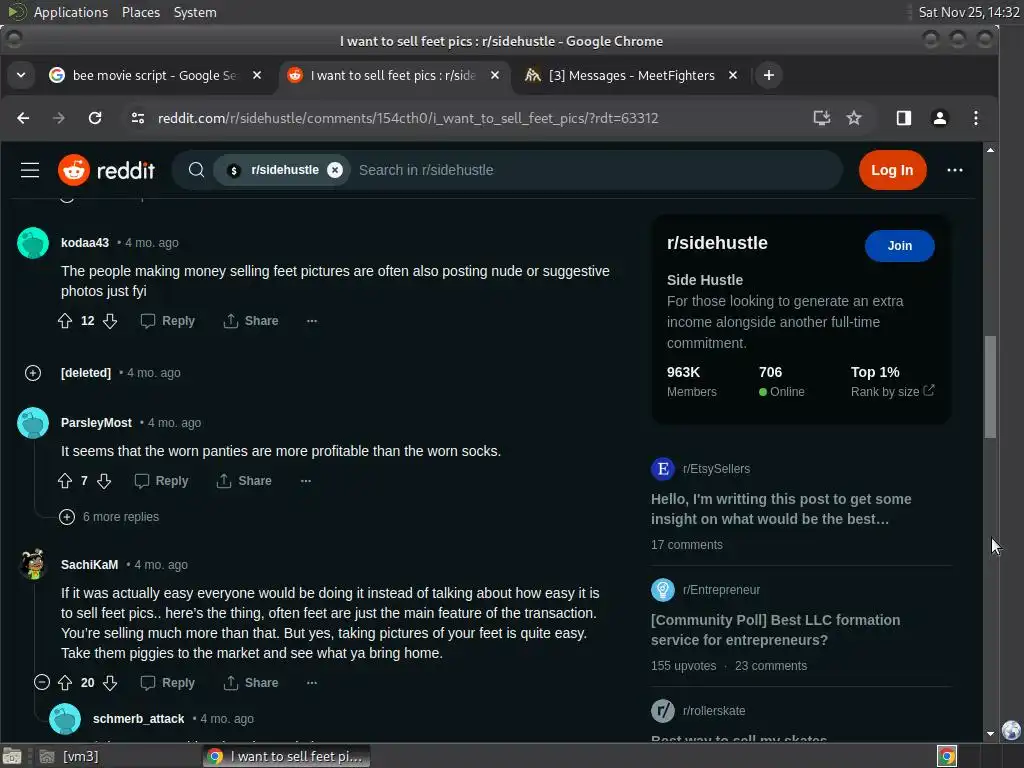Open the tab search dropdown arrow
Viewport: 1024px width, 768px height.
21,76
